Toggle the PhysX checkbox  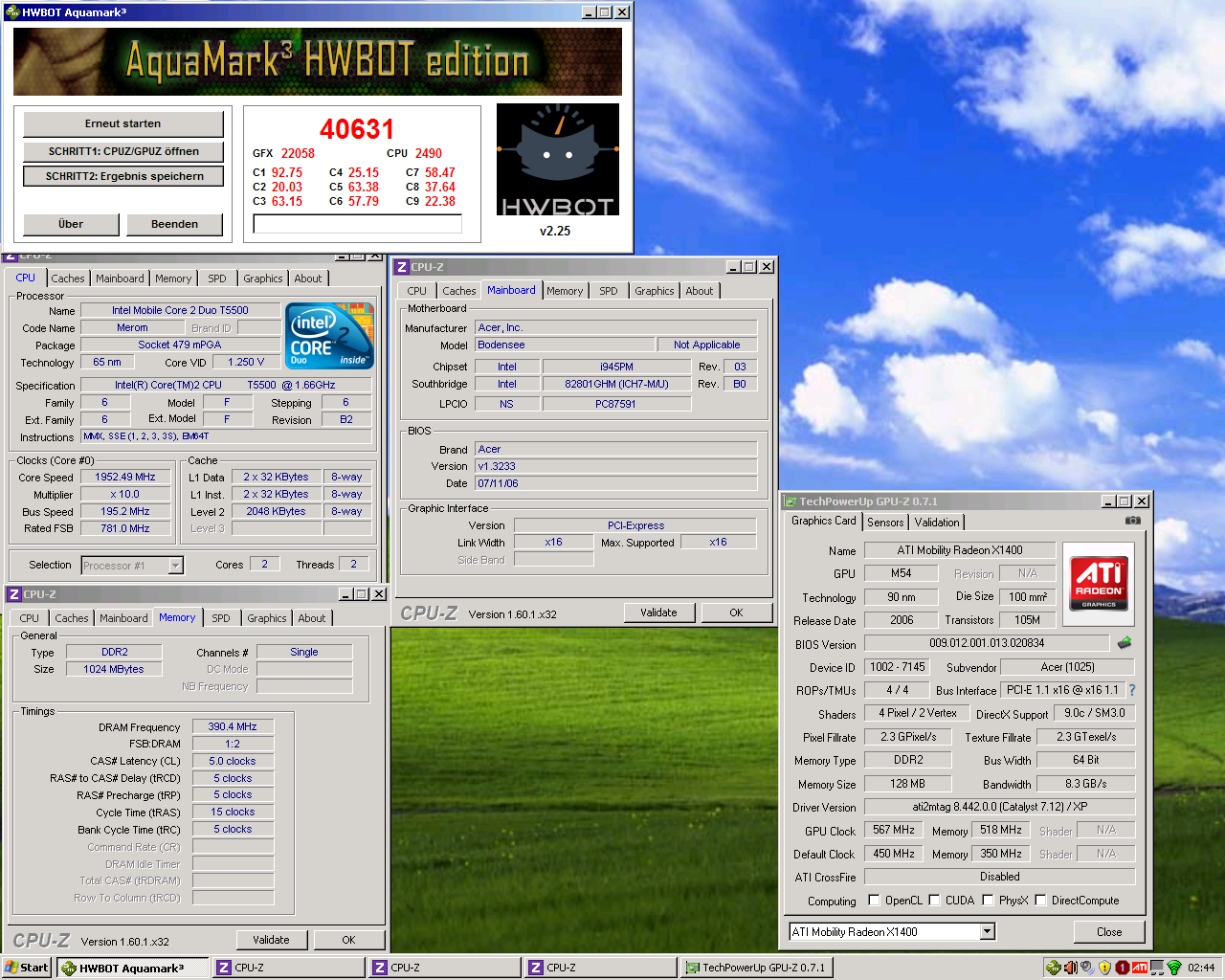coord(988,901)
